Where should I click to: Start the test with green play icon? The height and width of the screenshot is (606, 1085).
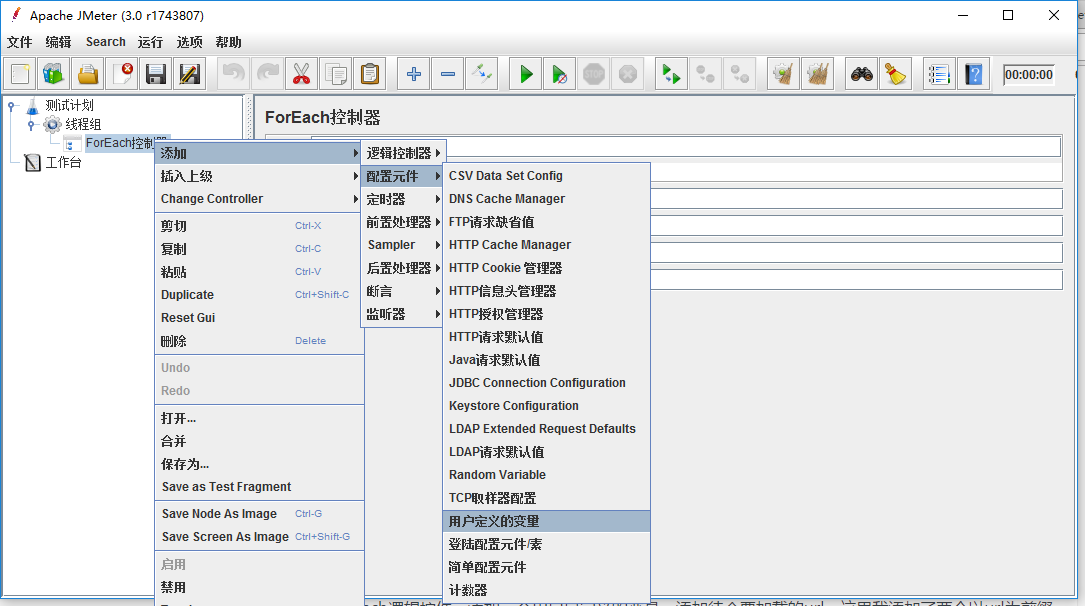(526, 74)
